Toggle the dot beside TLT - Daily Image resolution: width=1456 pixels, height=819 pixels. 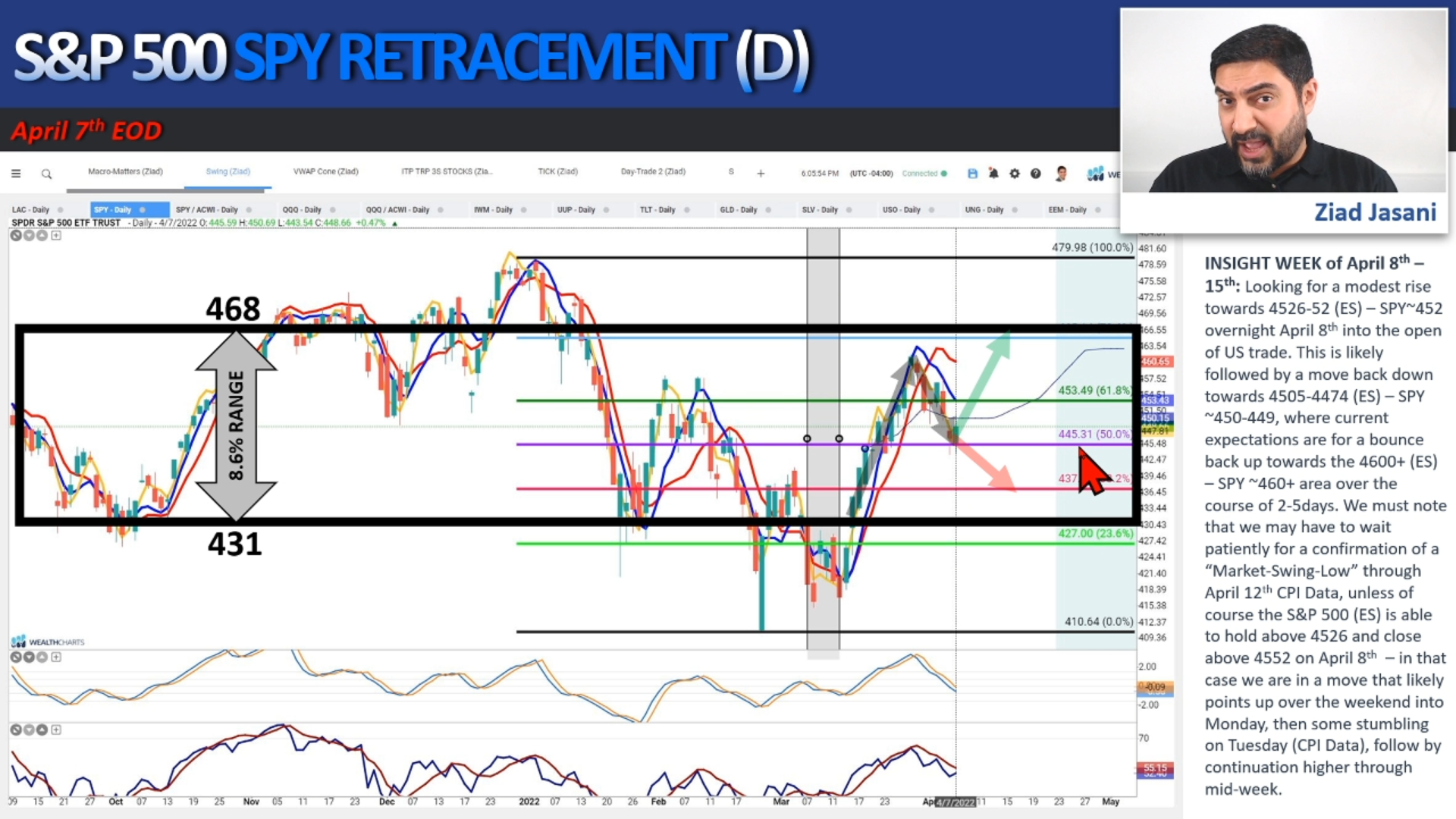pos(686,210)
